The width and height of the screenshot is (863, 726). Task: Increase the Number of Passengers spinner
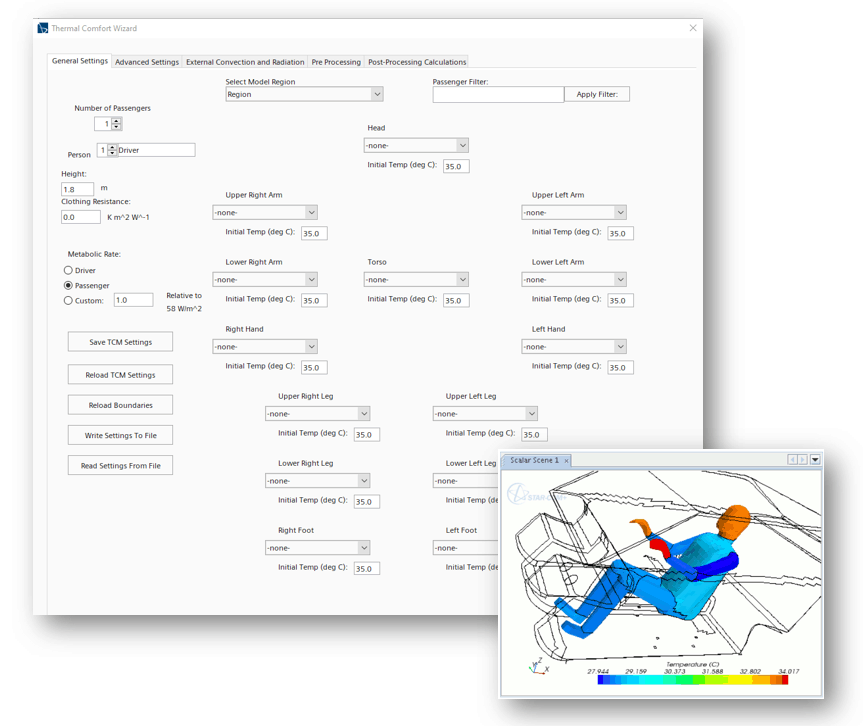(x=117, y=121)
